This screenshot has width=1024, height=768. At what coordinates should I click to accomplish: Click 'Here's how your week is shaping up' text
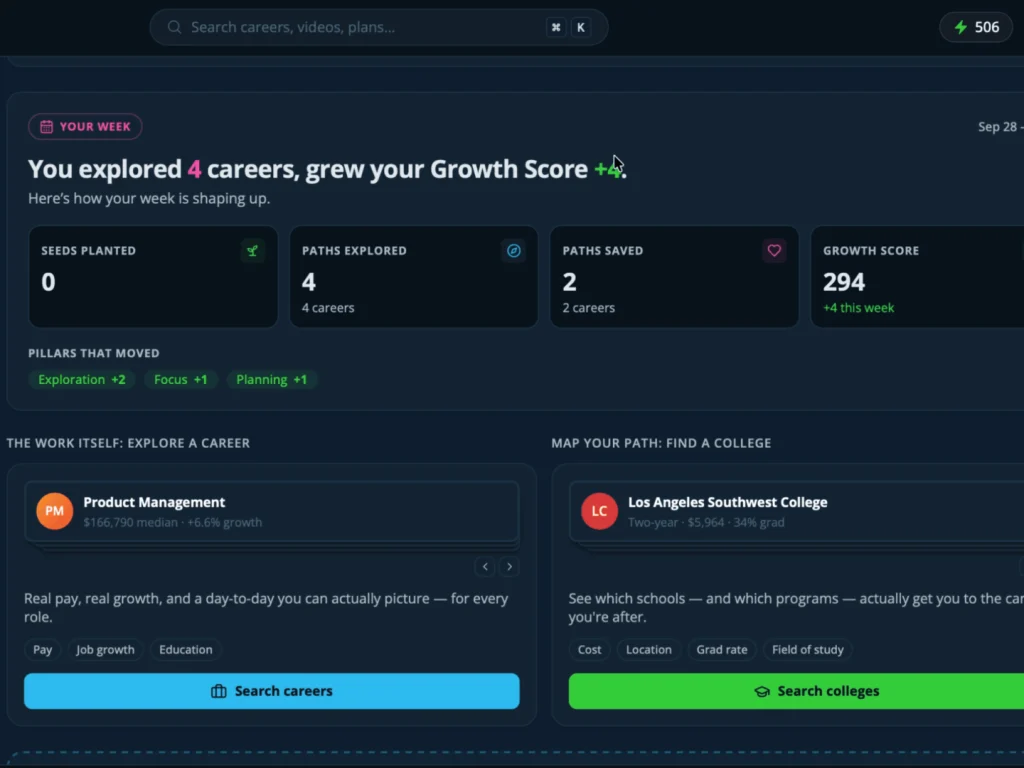(149, 199)
